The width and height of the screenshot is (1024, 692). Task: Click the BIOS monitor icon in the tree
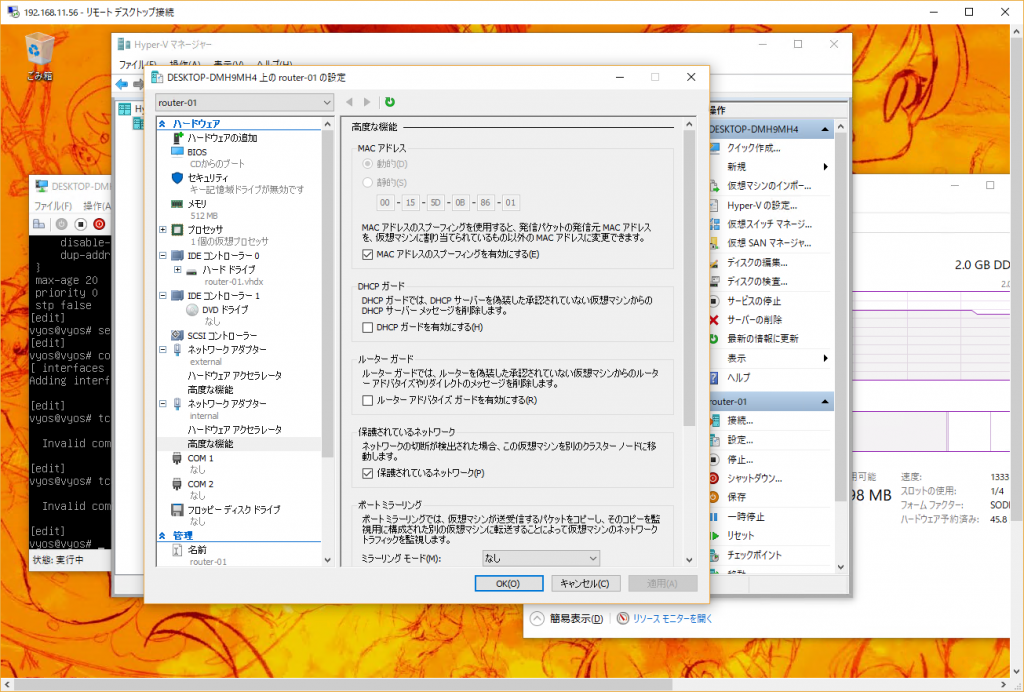coord(177,151)
